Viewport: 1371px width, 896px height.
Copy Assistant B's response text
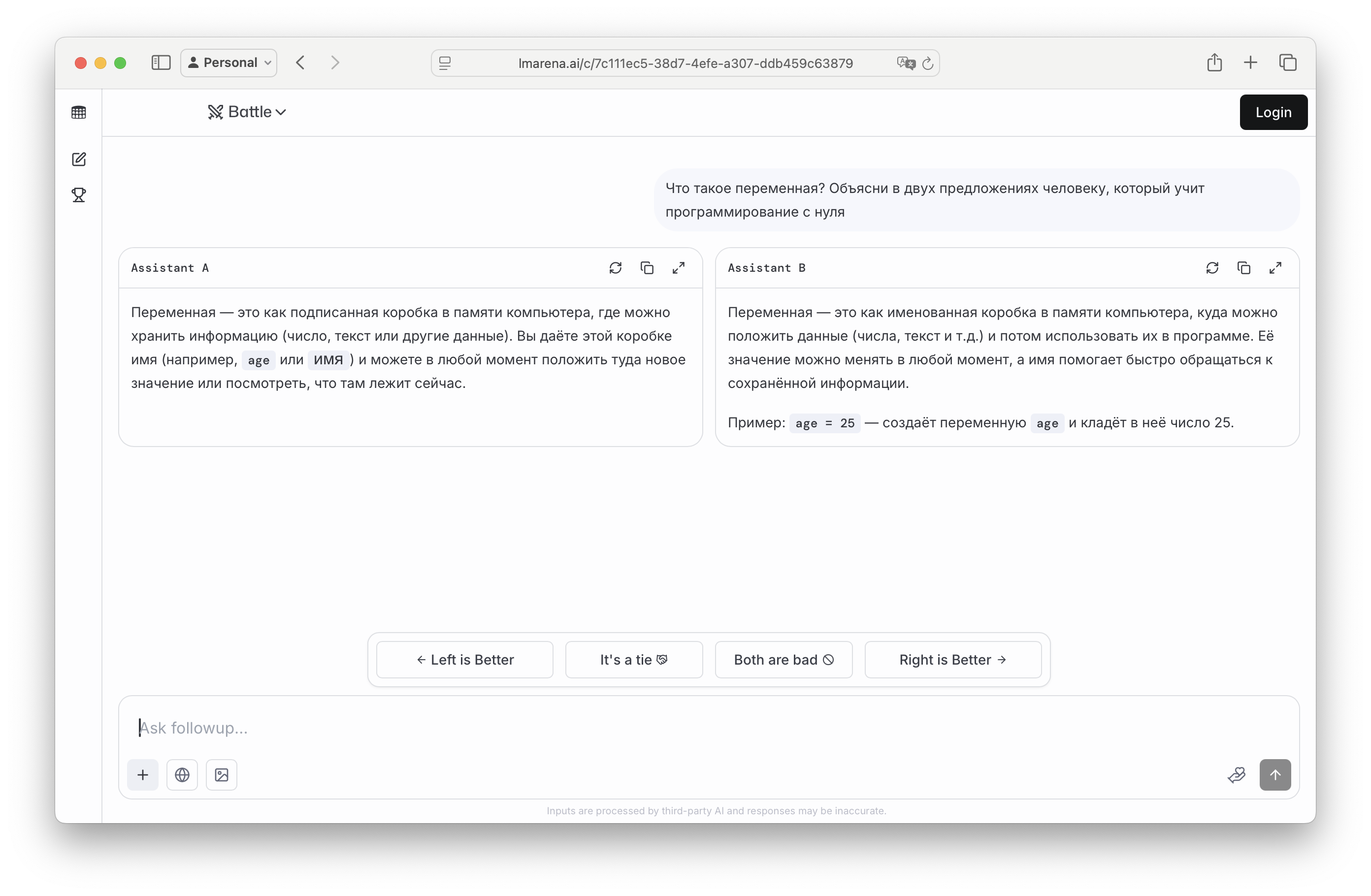click(1243, 268)
